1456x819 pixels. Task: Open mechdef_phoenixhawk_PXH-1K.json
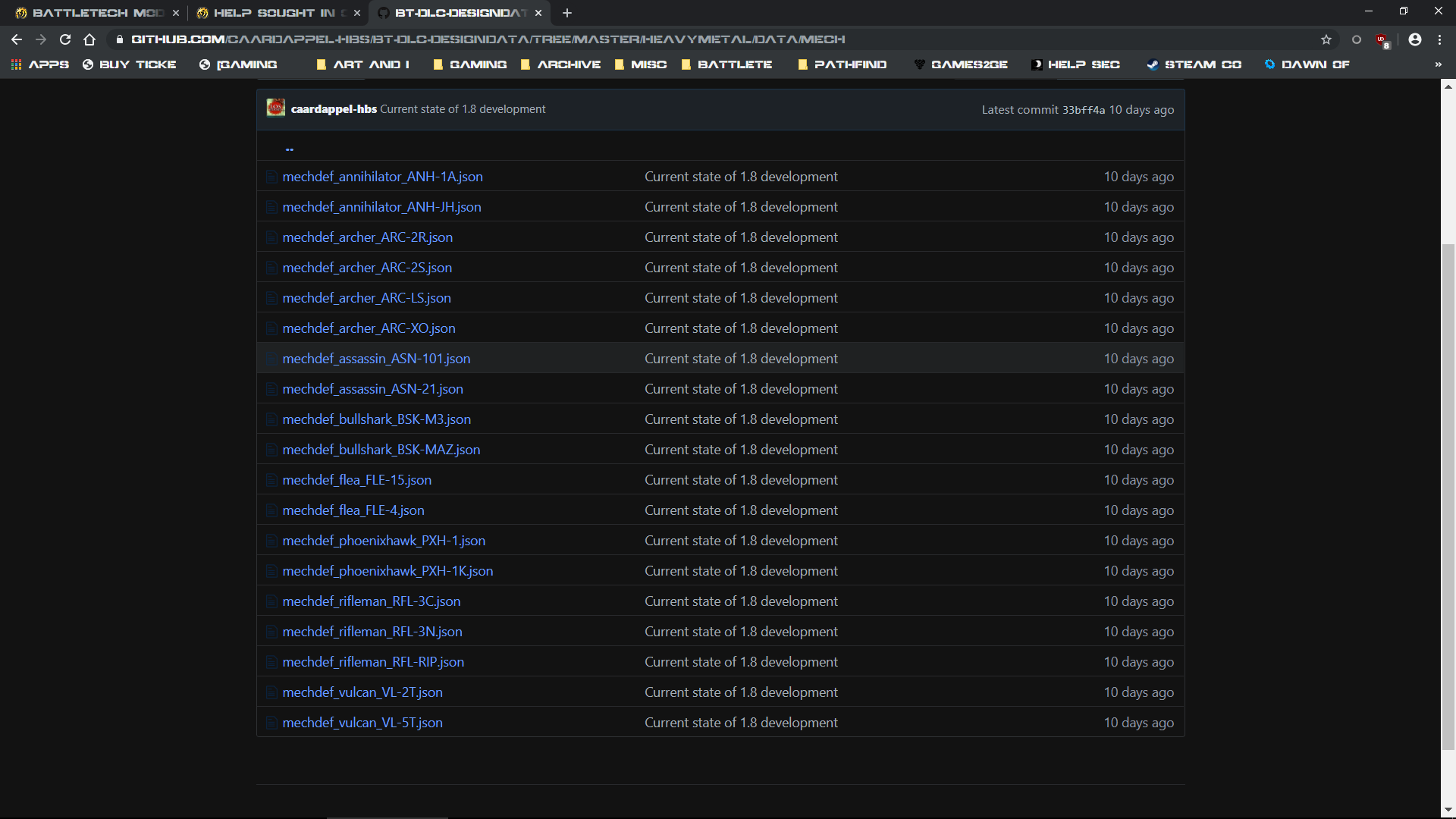point(388,571)
